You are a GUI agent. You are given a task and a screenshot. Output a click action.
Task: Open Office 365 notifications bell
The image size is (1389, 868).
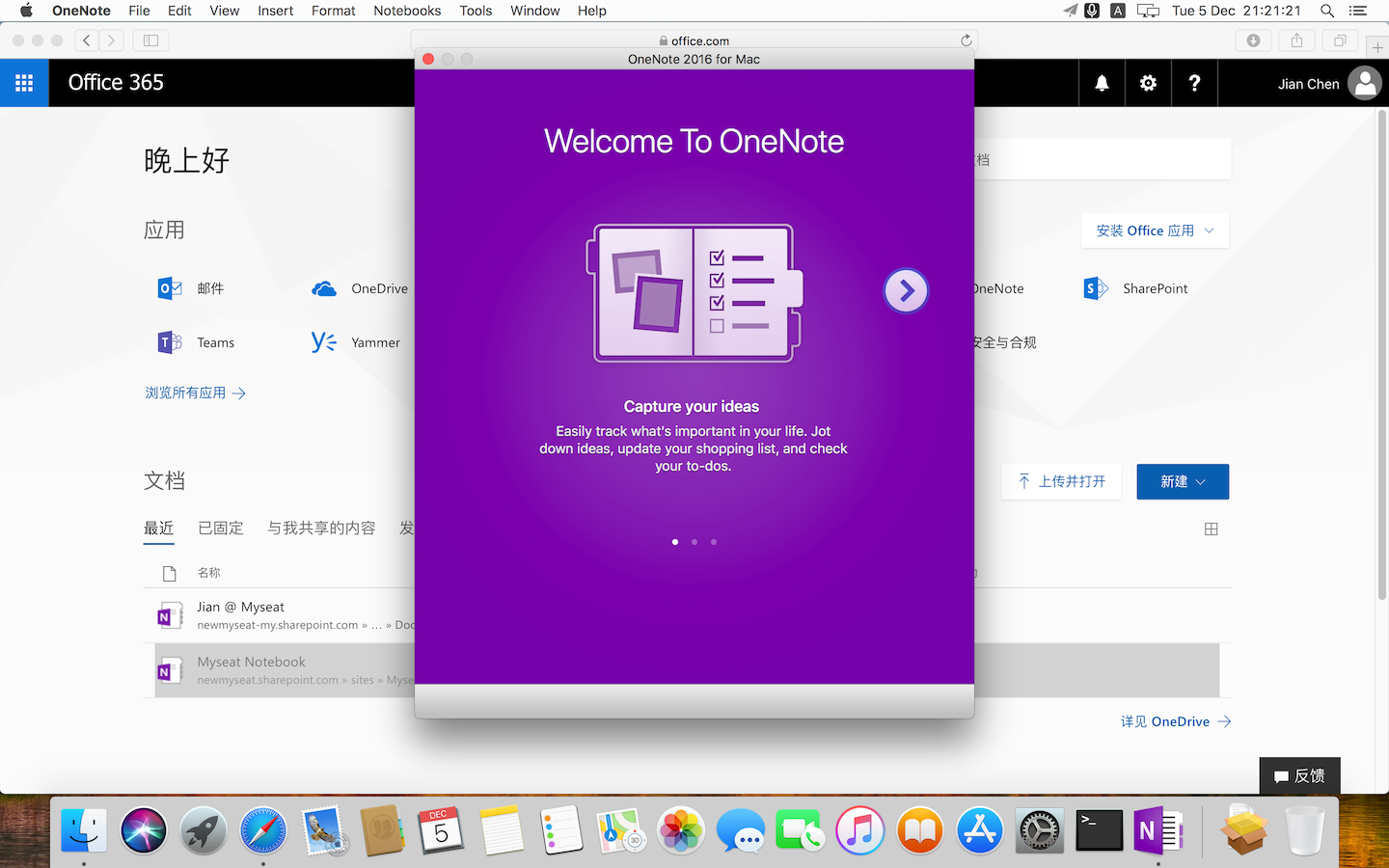1102,83
